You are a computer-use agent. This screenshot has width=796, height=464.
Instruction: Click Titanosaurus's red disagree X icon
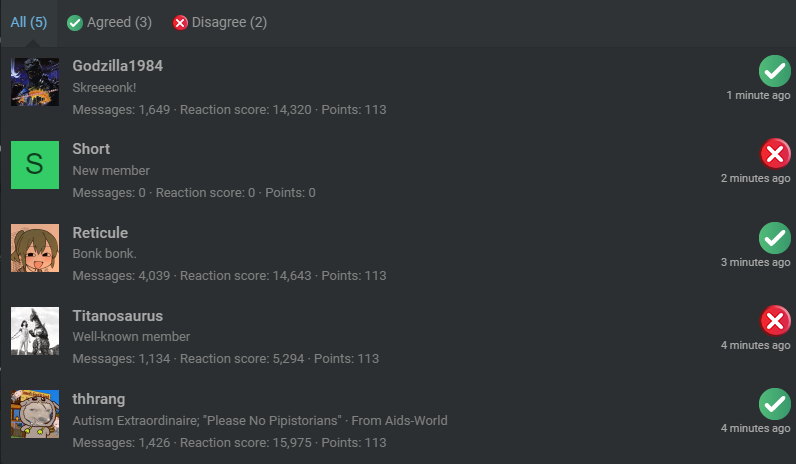pyautogui.click(x=775, y=321)
